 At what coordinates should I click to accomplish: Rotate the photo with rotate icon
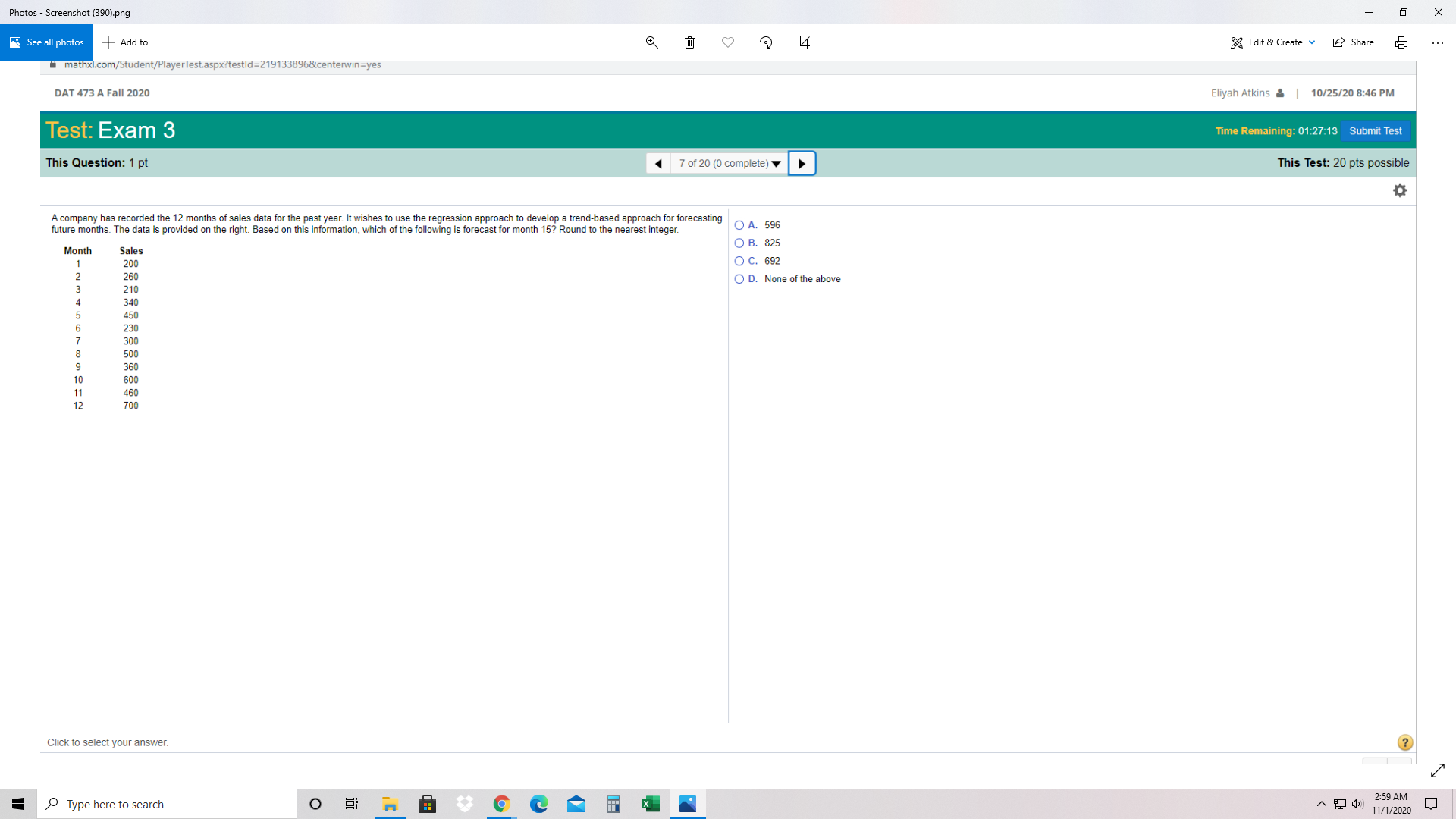pyautogui.click(x=766, y=42)
